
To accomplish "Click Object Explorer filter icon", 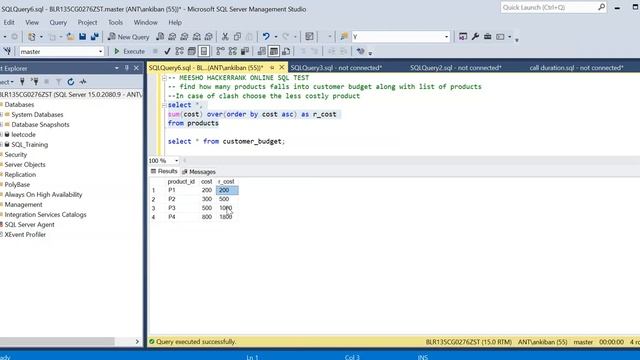I will [x=58, y=82].
